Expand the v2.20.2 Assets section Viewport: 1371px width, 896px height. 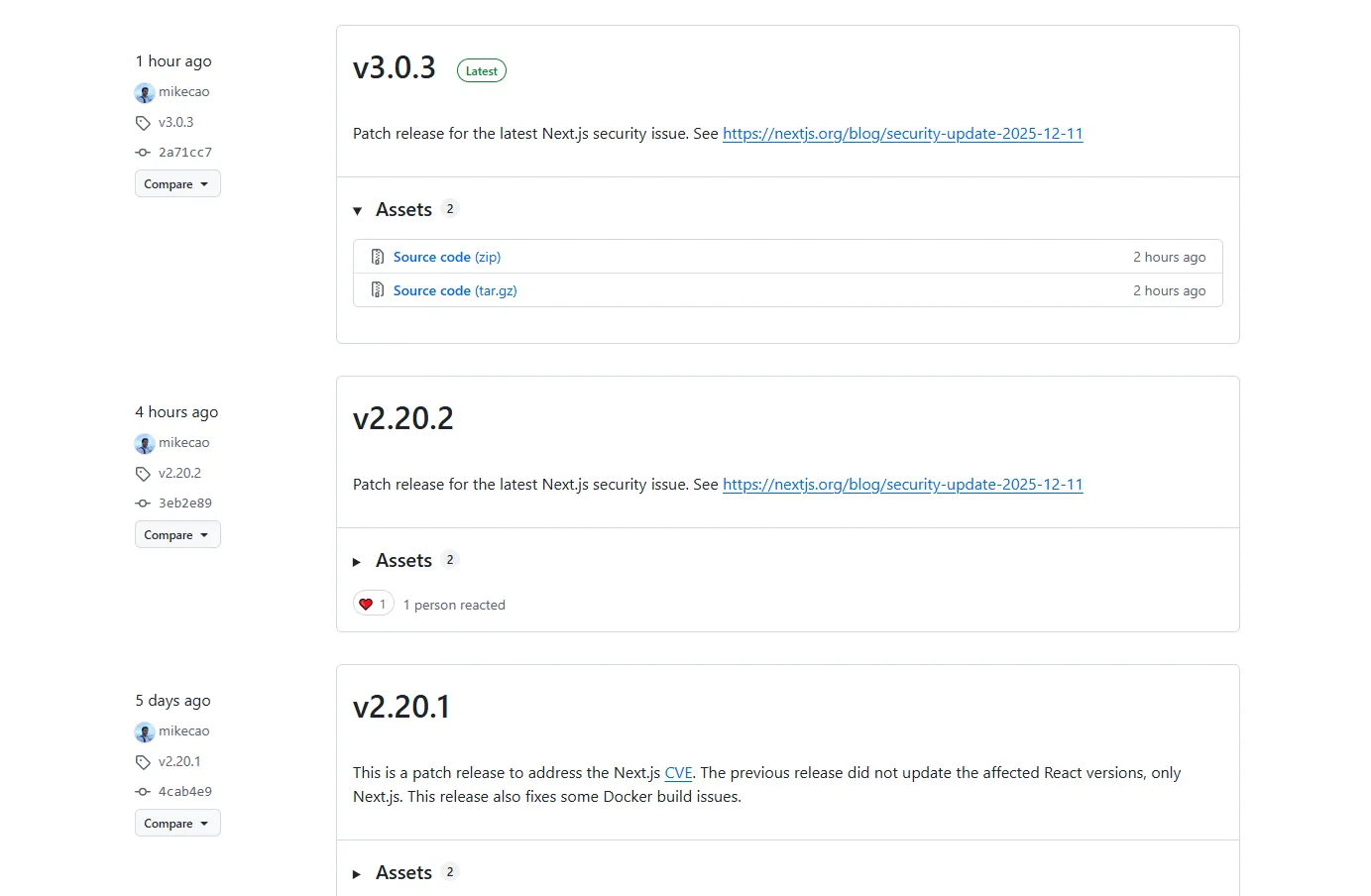point(358,561)
